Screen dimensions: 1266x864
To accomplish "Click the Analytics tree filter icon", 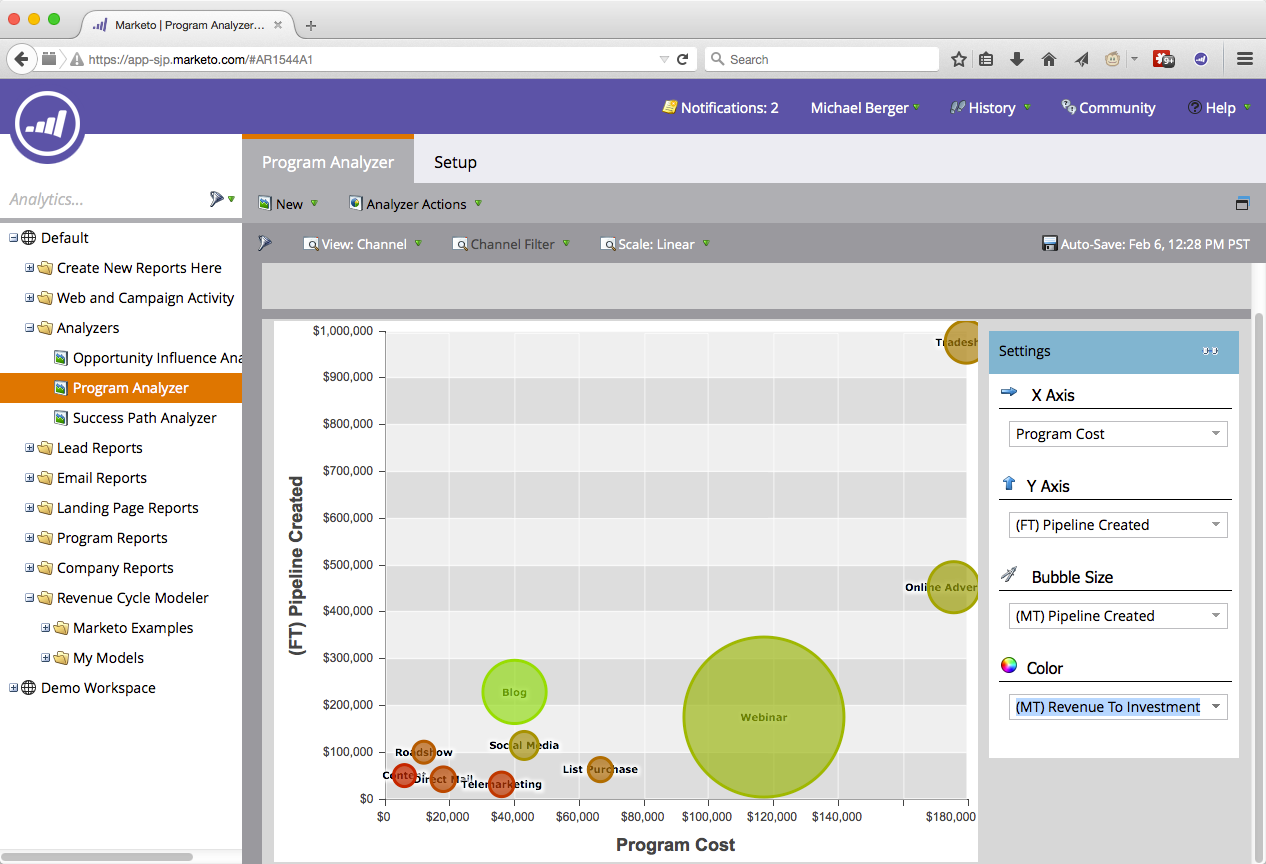I will click(x=217, y=199).
